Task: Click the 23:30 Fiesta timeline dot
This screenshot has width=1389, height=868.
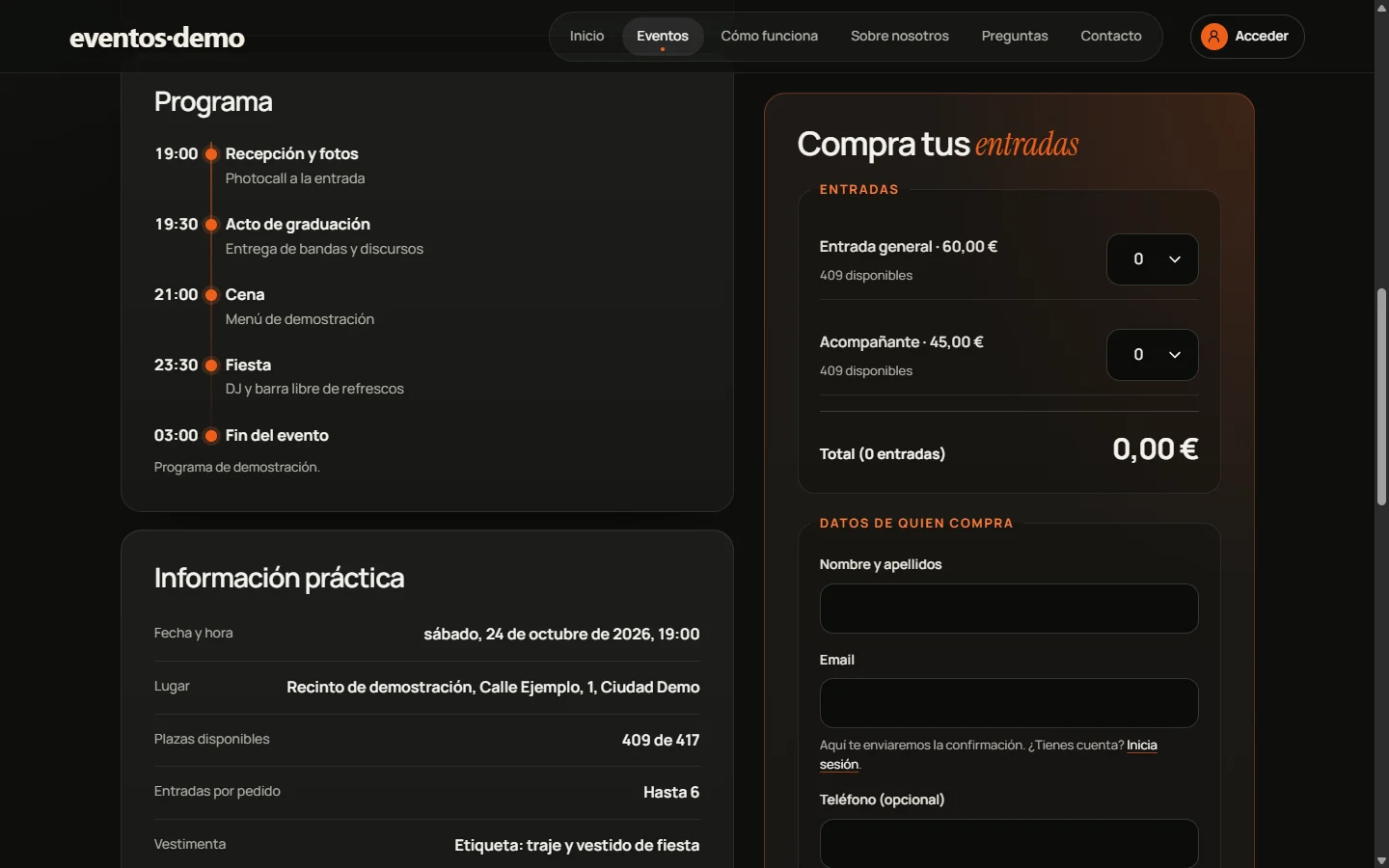Action: (x=211, y=366)
